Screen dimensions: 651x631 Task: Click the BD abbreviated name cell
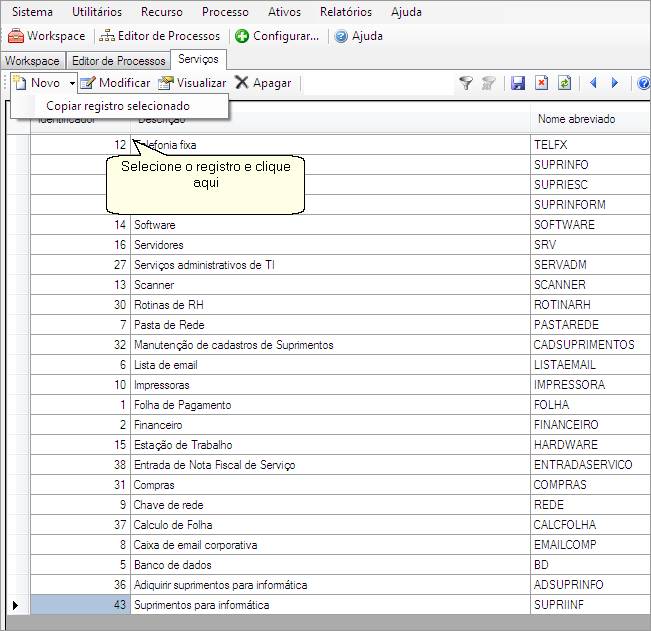click(x=590, y=565)
